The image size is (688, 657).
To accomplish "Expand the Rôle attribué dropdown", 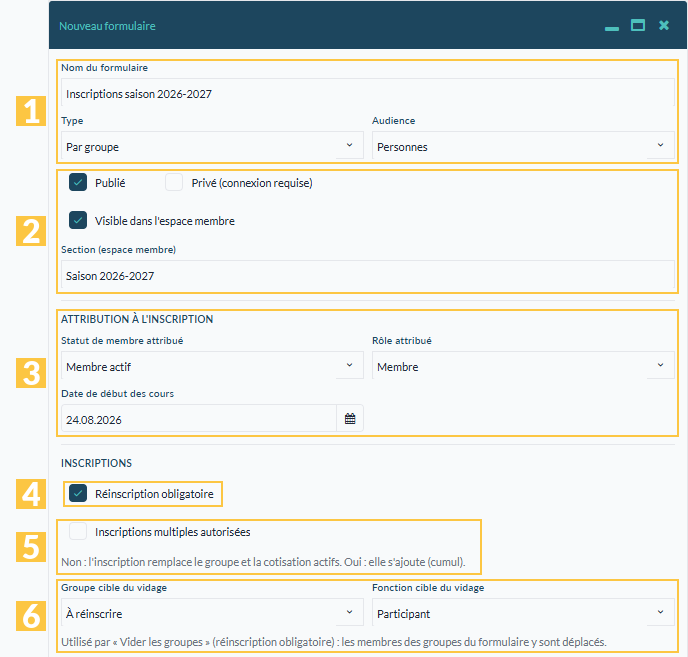I will pyautogui.click(x=523, y=366).
